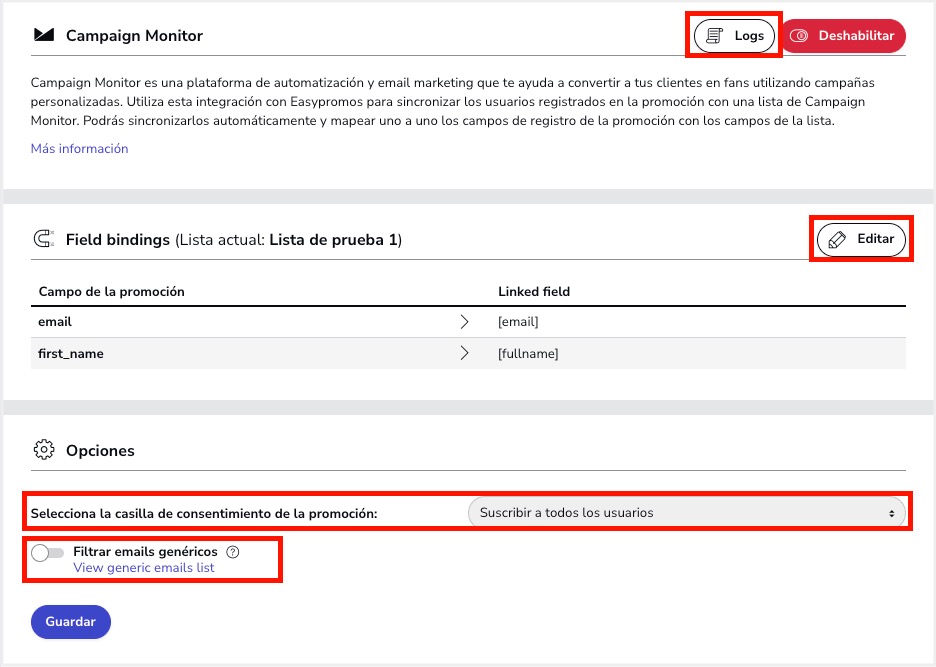Disable integration with the Deshabilitar button
936x667 pixels.
842,36
